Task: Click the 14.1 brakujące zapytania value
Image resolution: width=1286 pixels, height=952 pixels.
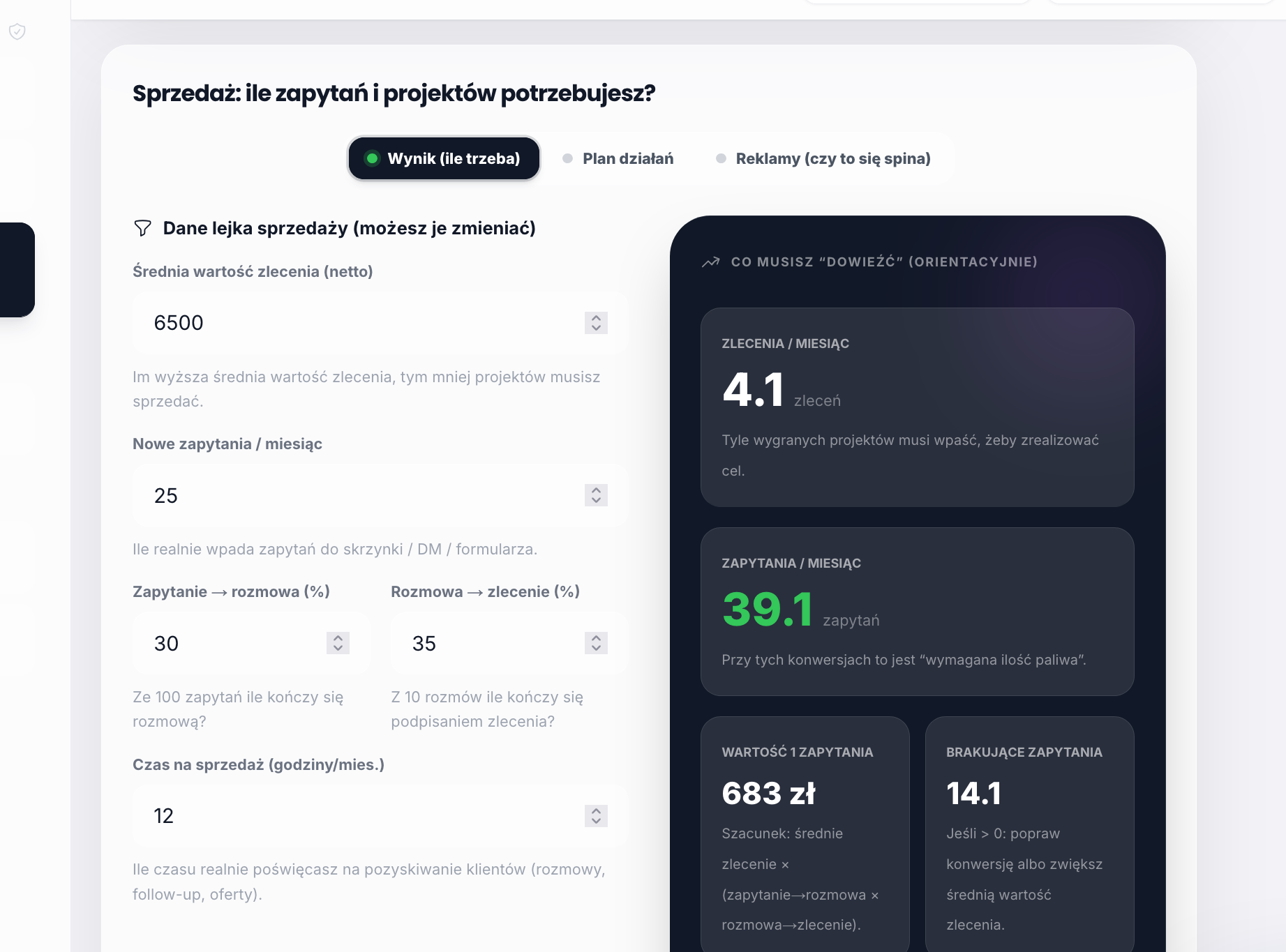Action: pos(973,793)
